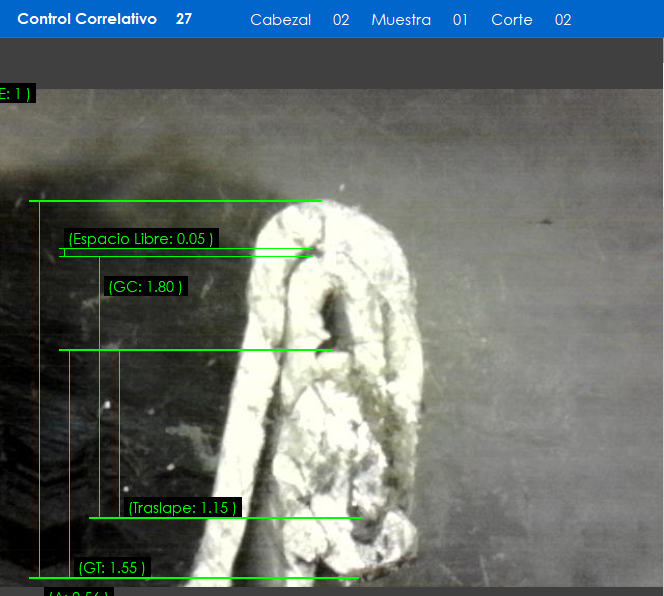Click the Espacio Libre 0.05 measurement label
The width and height of the screenshot is (664, 596).
(140, 239)
